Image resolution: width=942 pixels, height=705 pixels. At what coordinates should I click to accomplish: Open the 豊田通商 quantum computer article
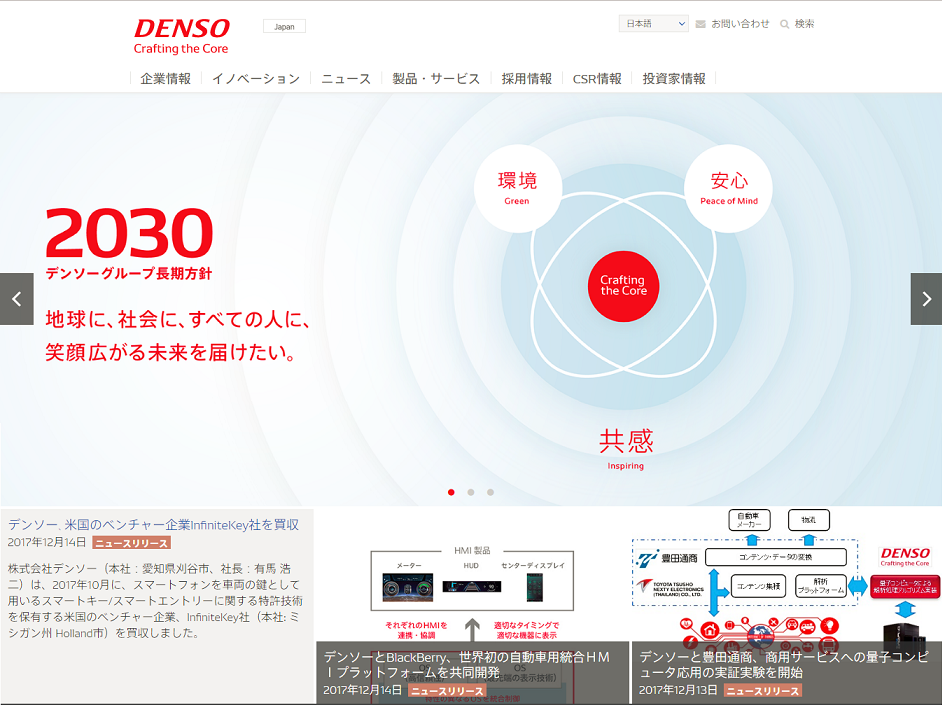point(784,665)
